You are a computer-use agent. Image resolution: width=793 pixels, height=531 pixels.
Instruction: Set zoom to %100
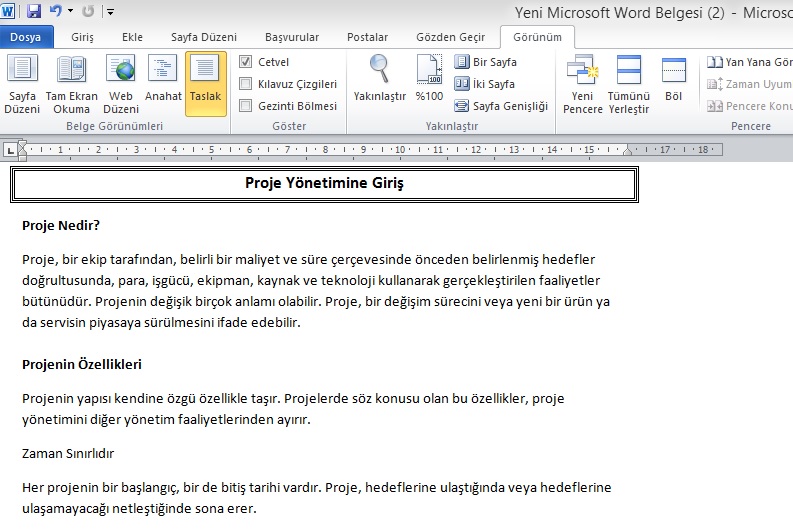click(x=429, y=80)
